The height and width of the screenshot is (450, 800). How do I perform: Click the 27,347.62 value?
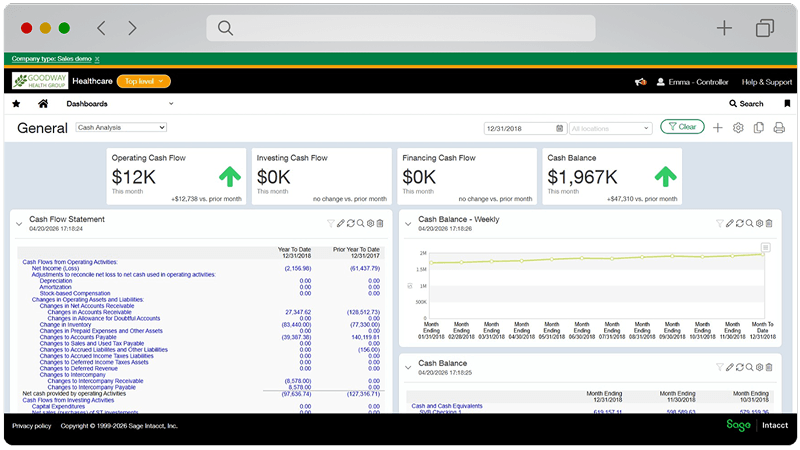click(x=298, y=312)
